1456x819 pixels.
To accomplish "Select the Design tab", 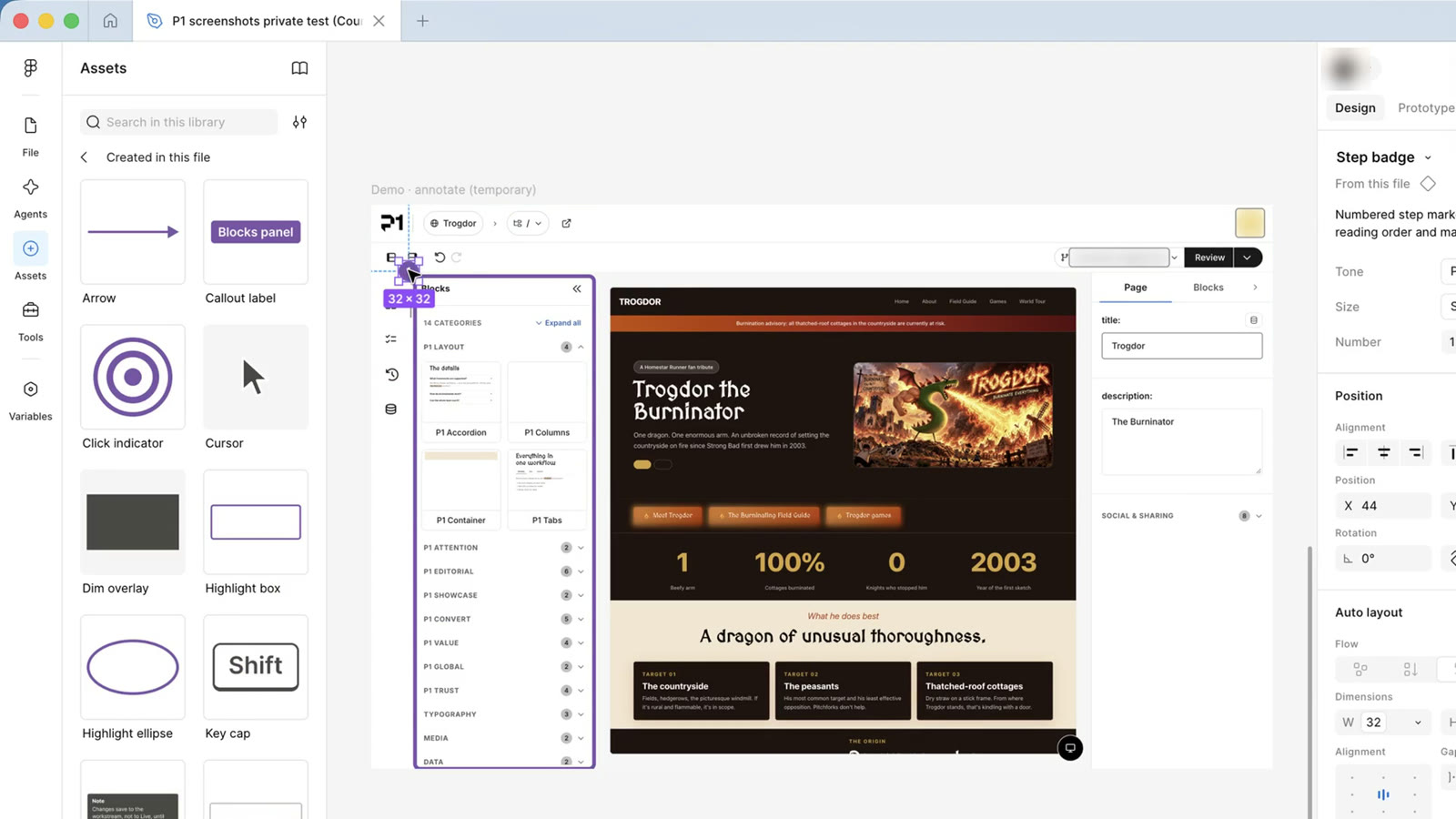I will [x=1355, y=107].
